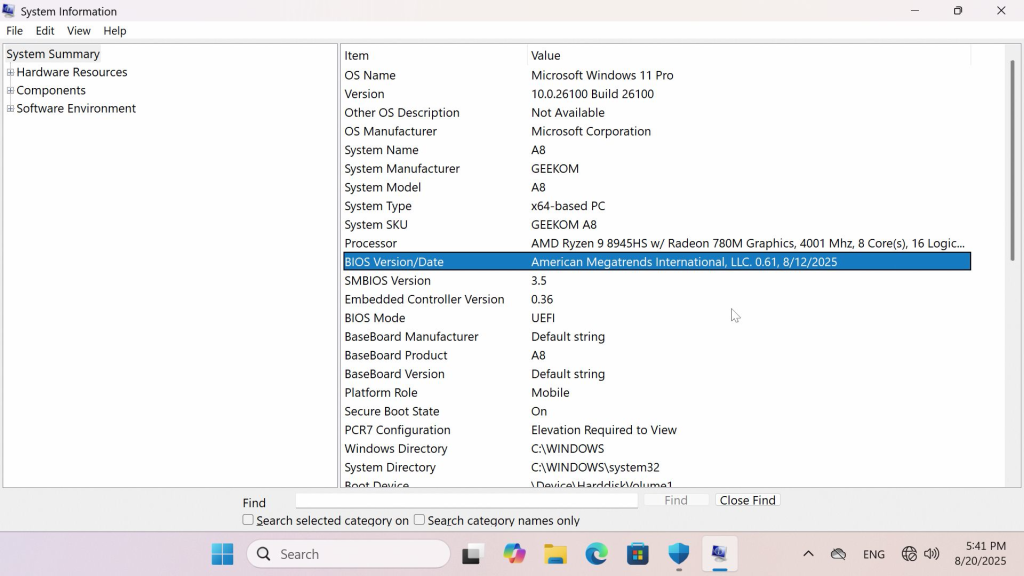1024x576 pixels.
Task: Click value 'Elevation Required to View'
Action: pos(603,430)
